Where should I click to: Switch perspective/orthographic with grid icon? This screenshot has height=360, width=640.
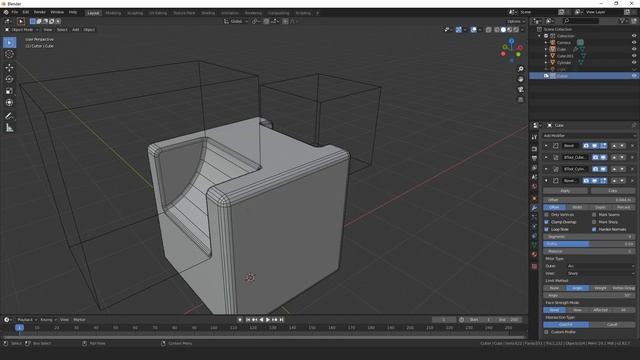[520, 100]
